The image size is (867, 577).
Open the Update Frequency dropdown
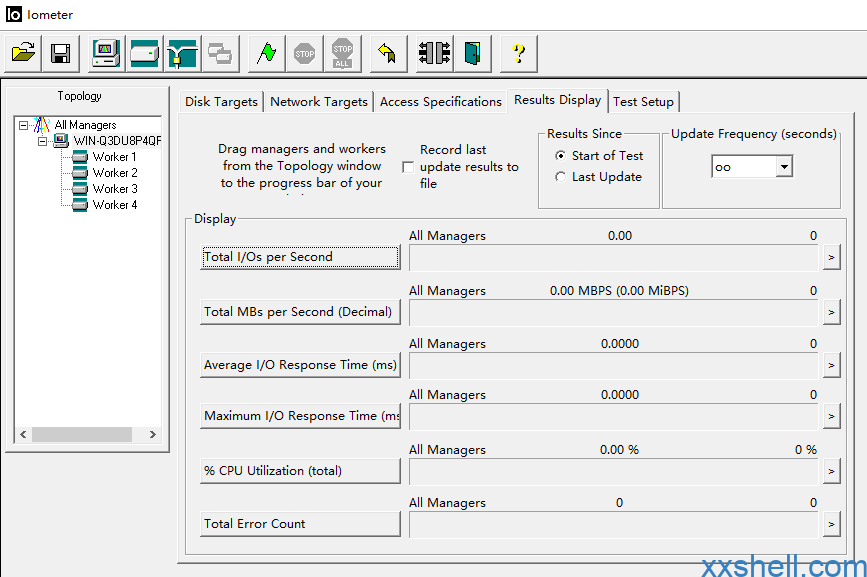(x=784, y=166)
